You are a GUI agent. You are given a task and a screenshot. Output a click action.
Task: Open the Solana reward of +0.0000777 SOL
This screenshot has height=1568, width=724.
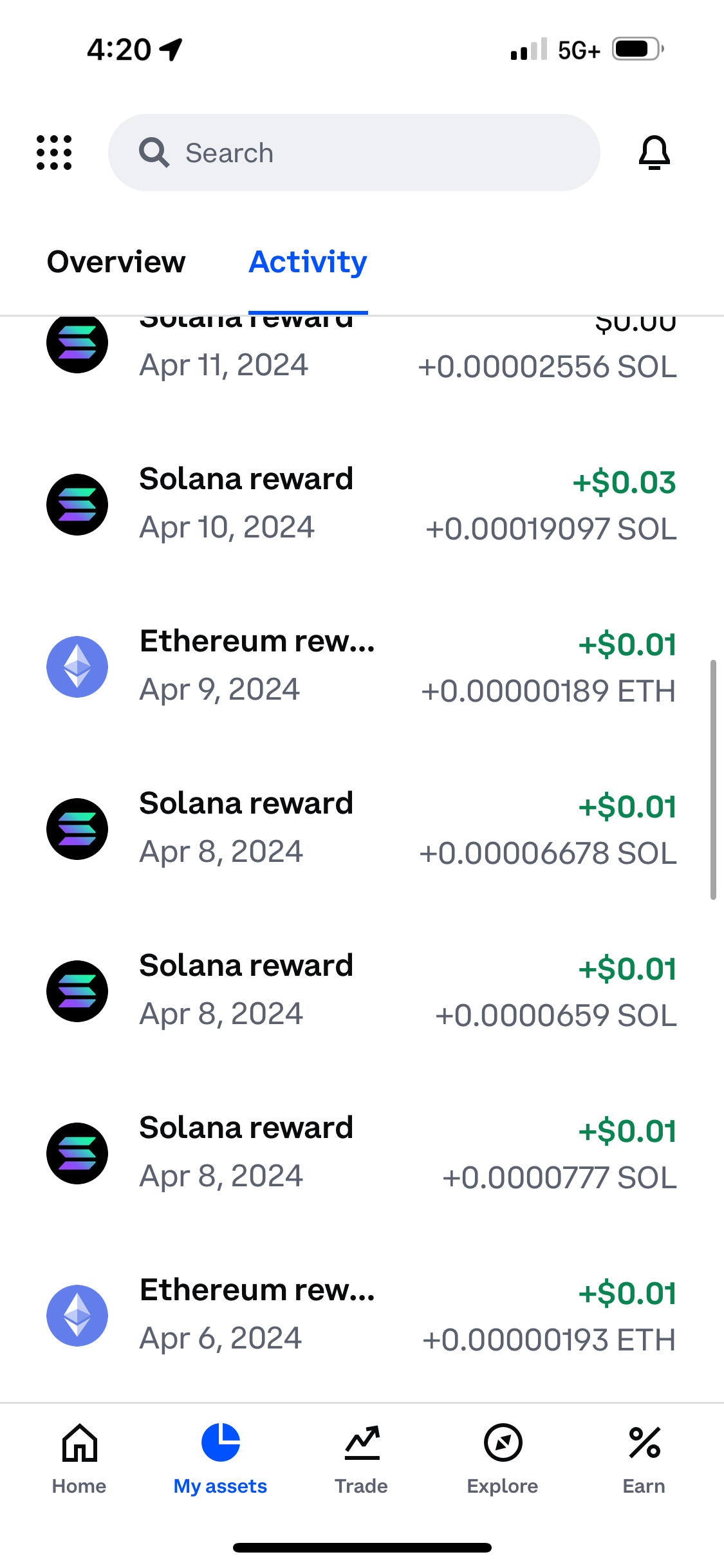pos(362,1153)
